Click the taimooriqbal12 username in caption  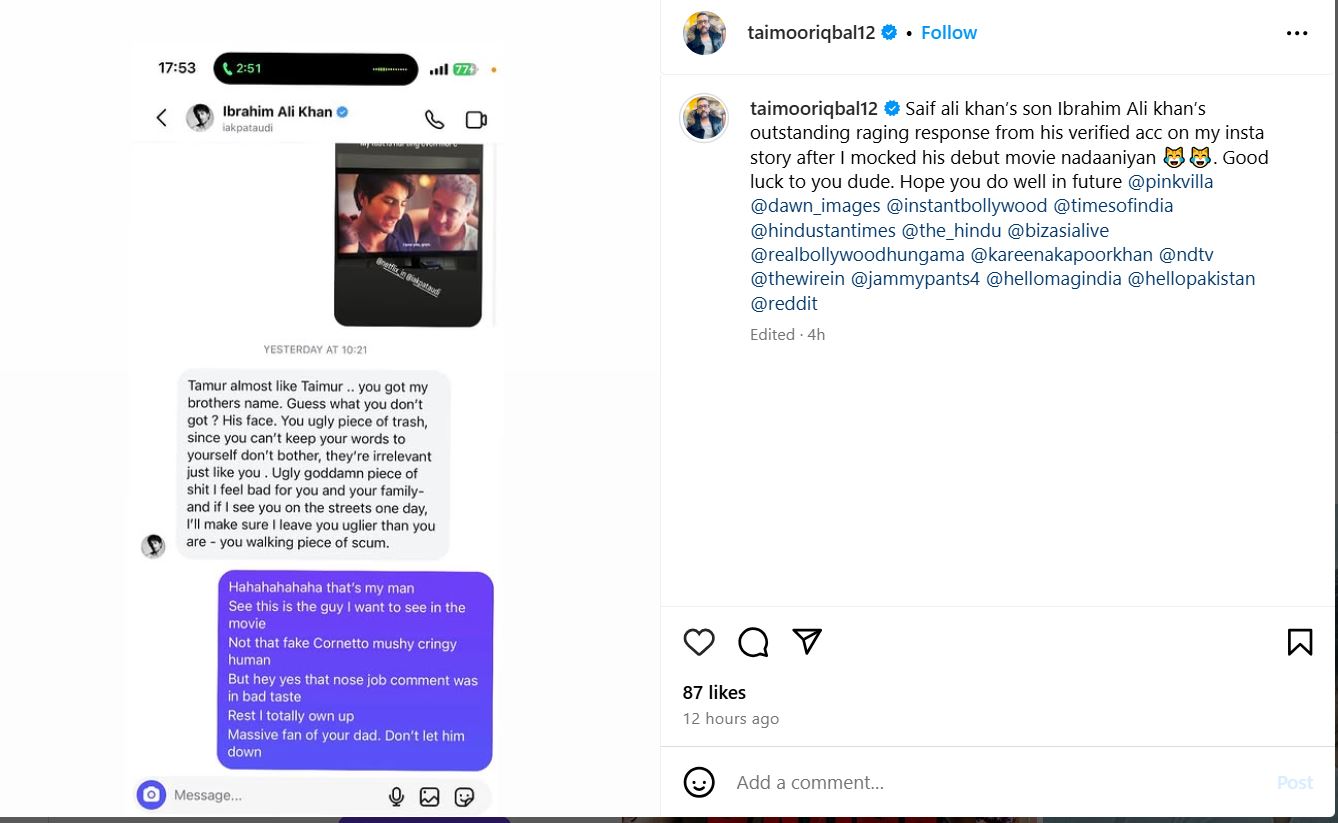click(x=814, y=108)
